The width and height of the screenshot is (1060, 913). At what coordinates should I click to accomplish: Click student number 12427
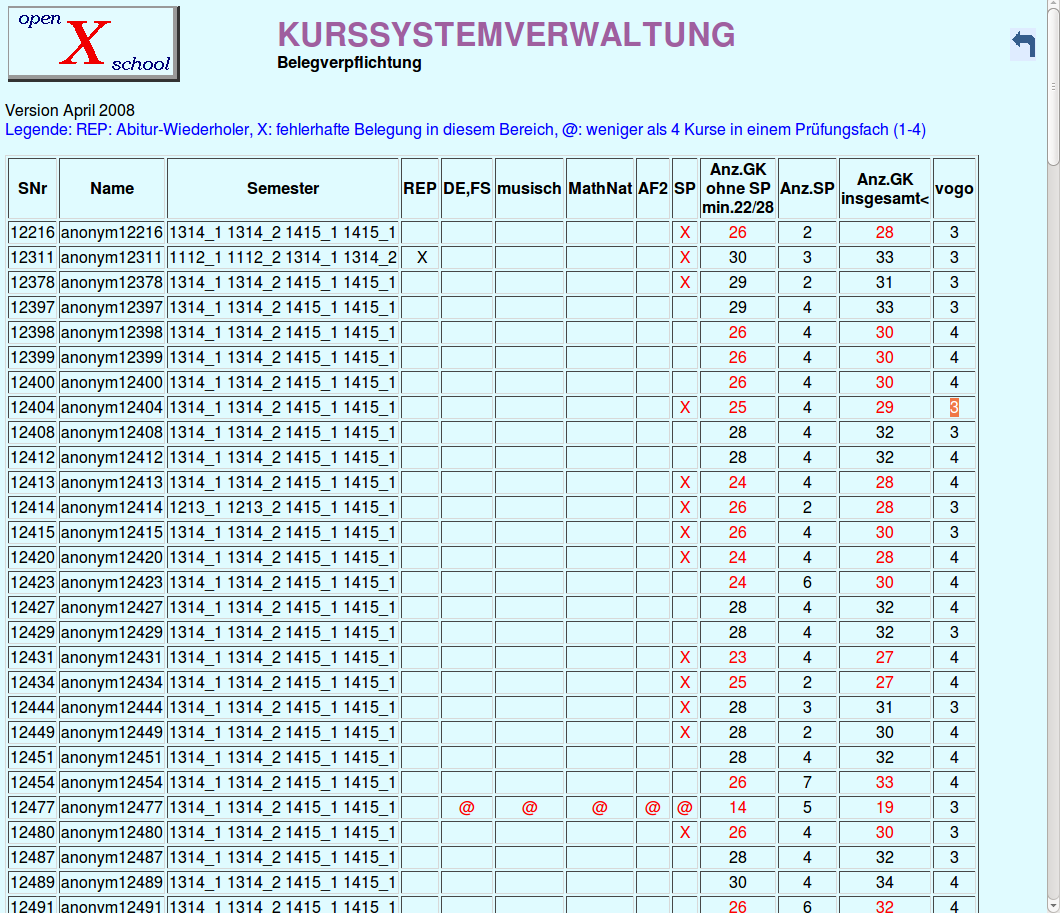(x=32, y=608)
